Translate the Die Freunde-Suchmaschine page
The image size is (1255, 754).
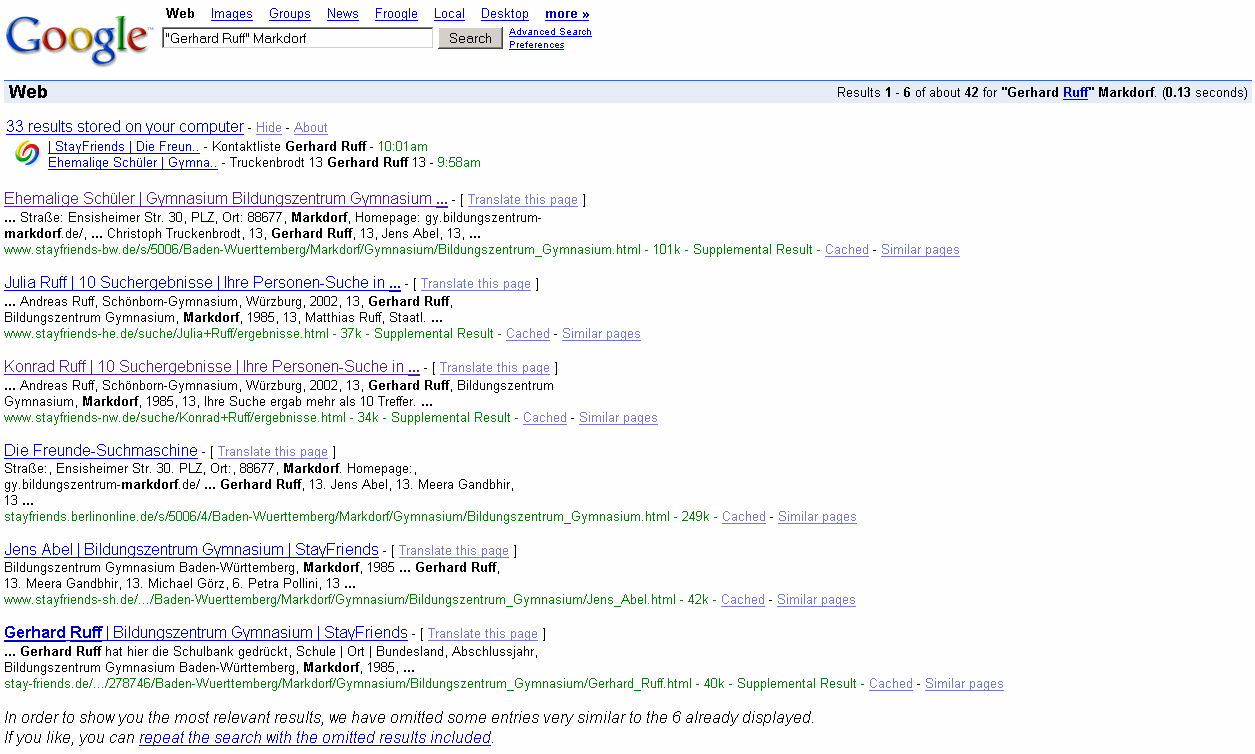[x=273, y=452]
